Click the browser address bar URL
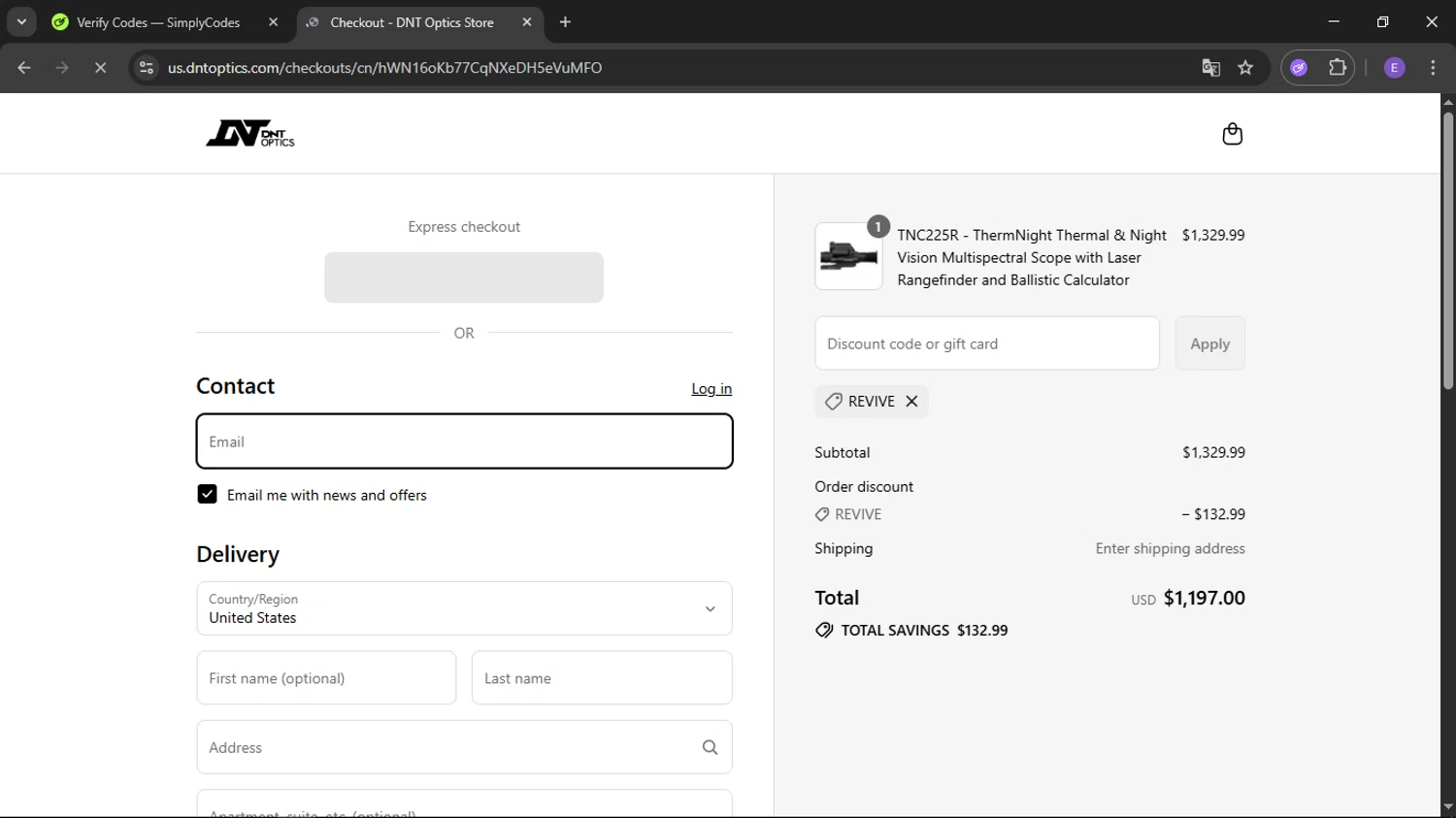 (x=384, y=68)
